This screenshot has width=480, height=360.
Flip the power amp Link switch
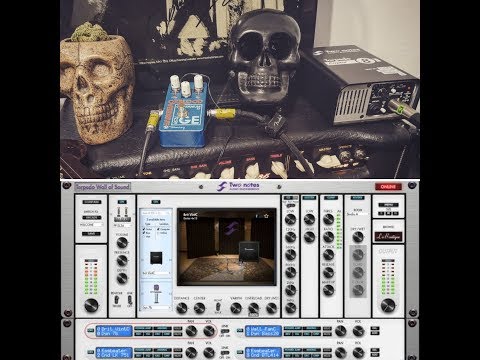130,300
